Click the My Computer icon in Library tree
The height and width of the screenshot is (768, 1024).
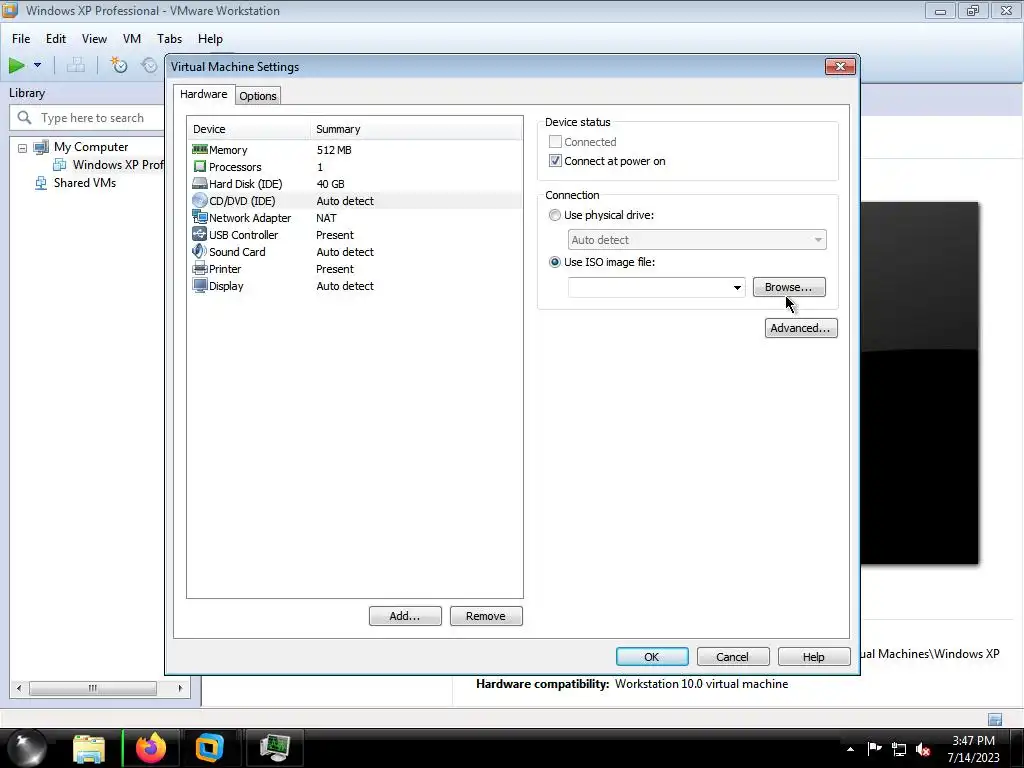coord(41,148)
